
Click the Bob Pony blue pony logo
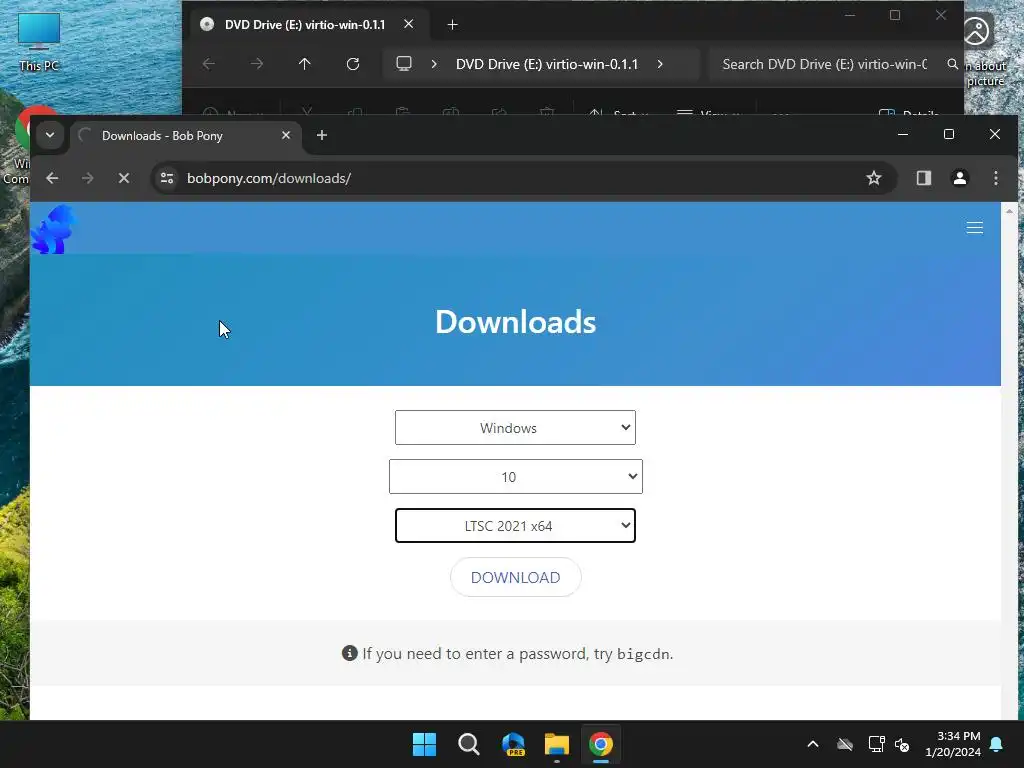click(x=54, y=229)
